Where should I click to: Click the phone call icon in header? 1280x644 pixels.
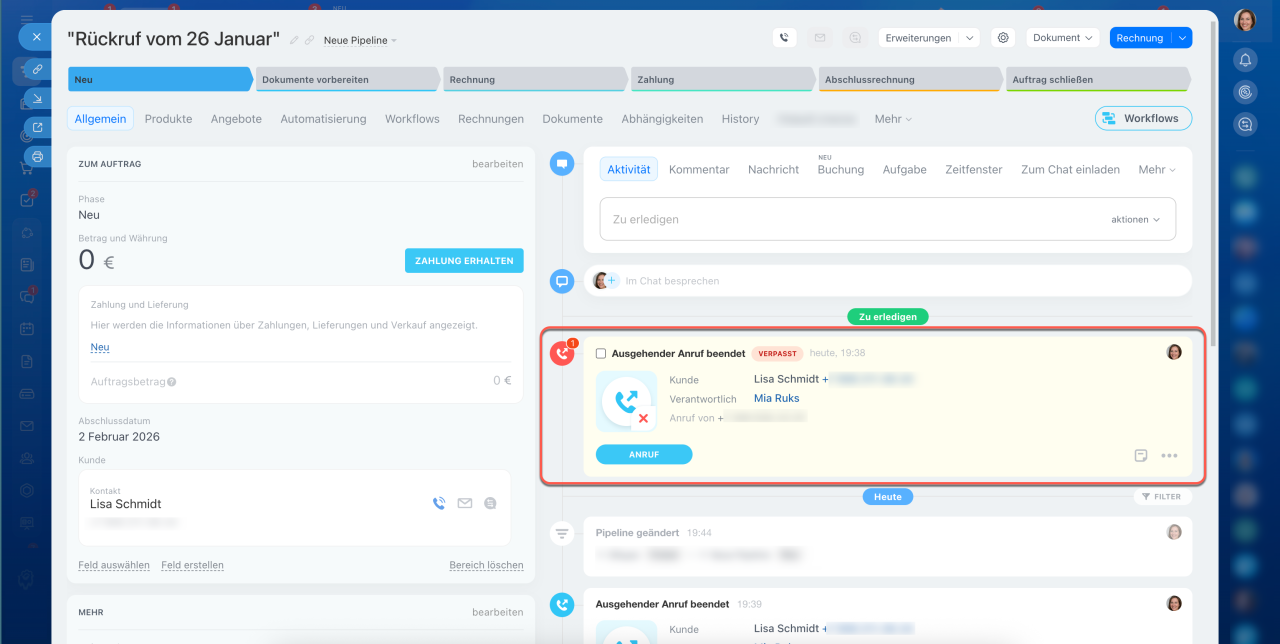click(x=784, y=38)
